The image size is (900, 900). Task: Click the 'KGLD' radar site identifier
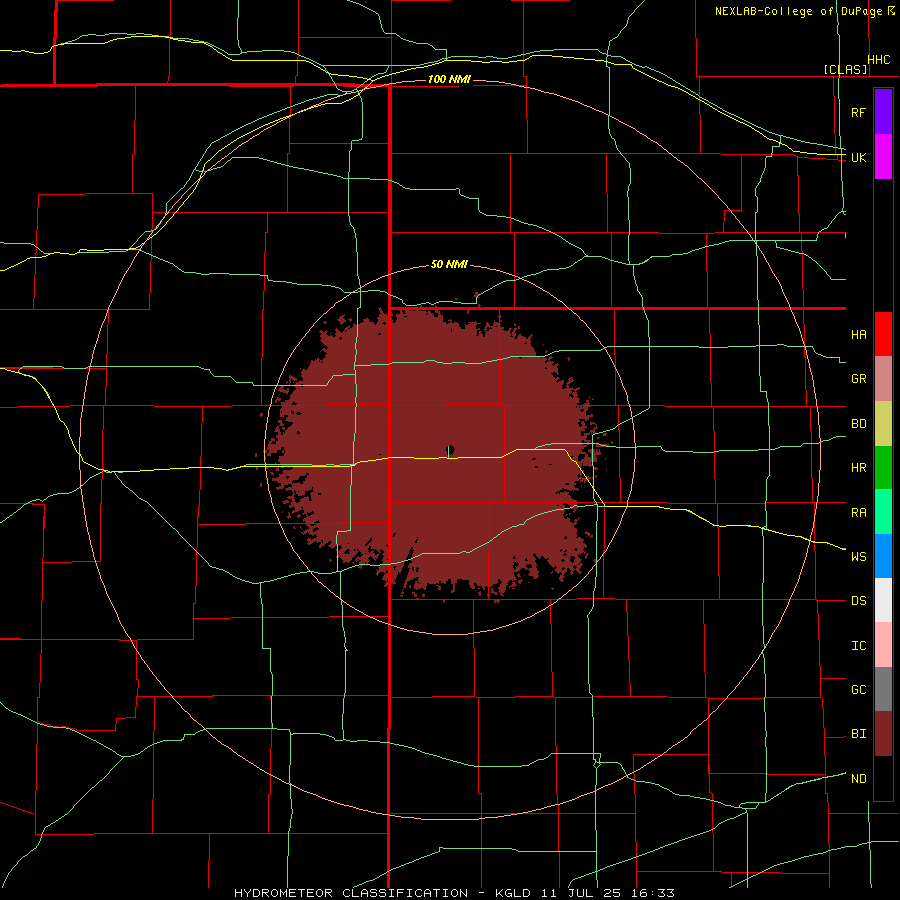click(514, 893)
